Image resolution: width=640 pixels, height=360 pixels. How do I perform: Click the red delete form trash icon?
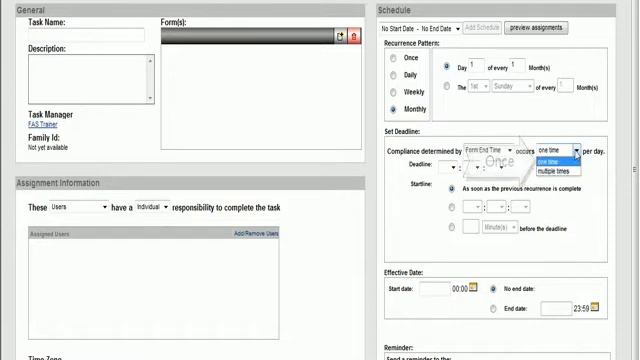point(354,36)
